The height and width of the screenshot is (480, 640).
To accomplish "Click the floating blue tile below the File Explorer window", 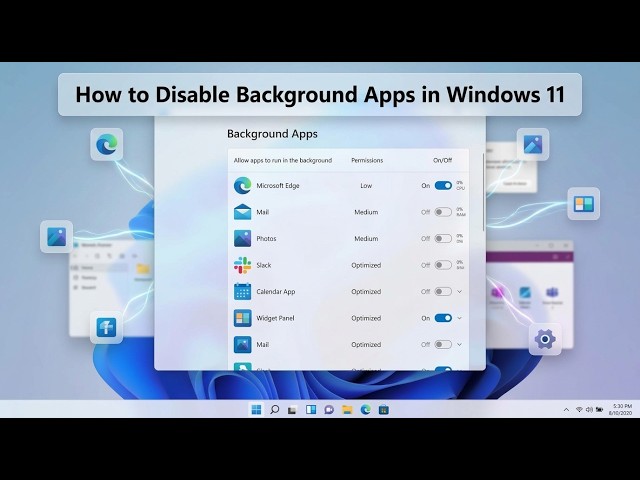I will (107, 327).
